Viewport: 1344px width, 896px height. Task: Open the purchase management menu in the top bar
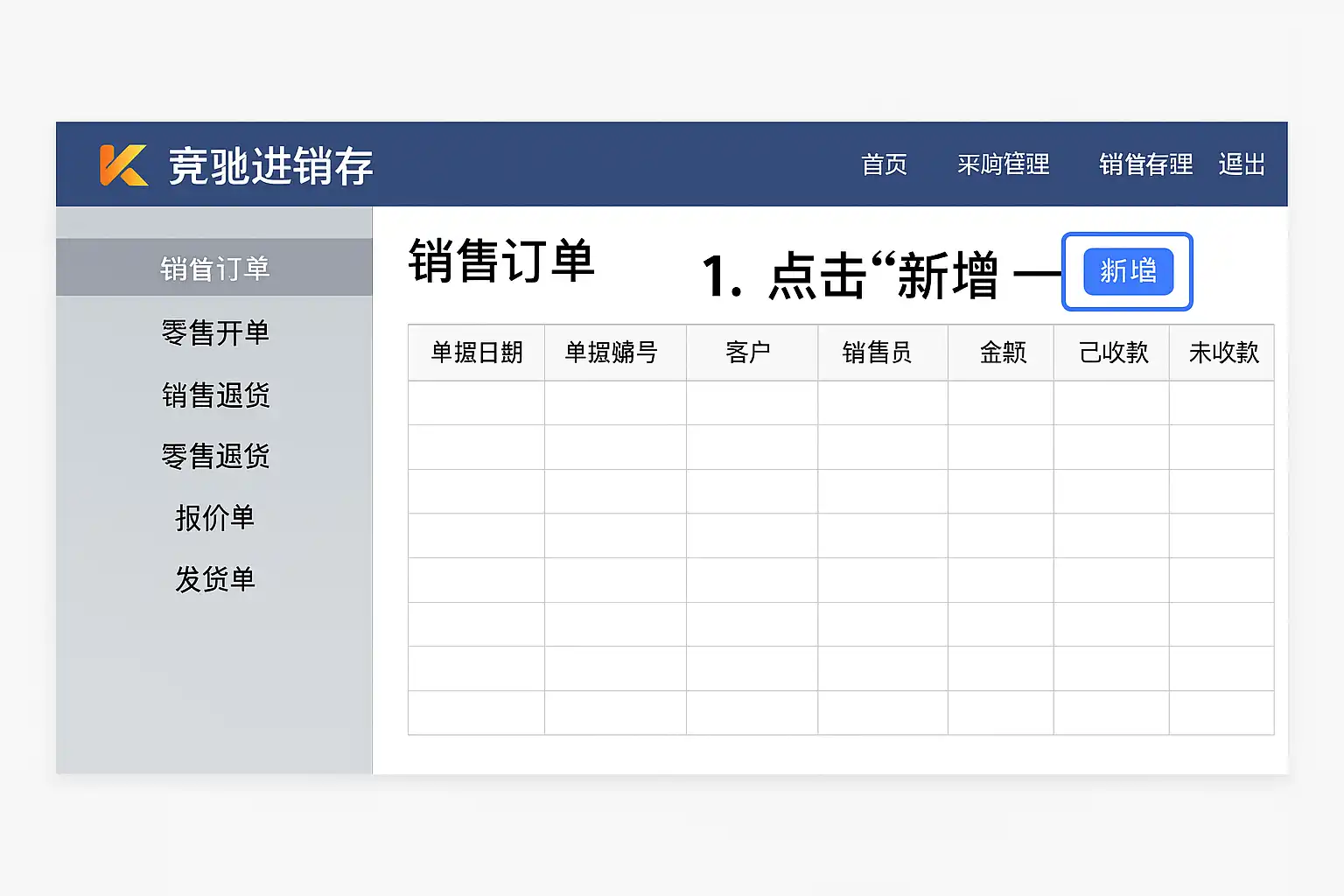pos(1003,164)
